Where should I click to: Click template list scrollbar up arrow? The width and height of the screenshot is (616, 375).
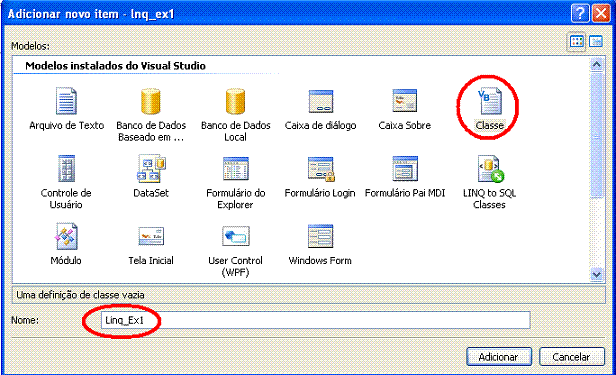[596, 64]
